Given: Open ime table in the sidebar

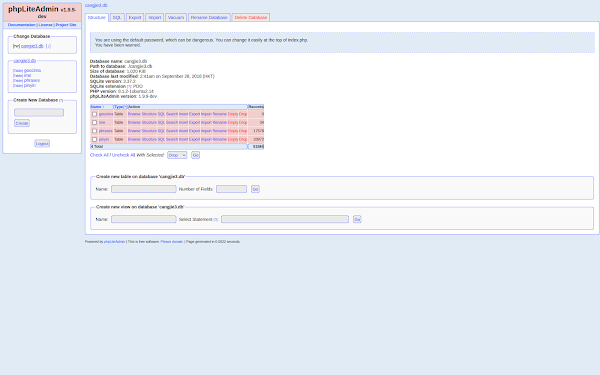Looking at the screenshot, I should point(28,75).
